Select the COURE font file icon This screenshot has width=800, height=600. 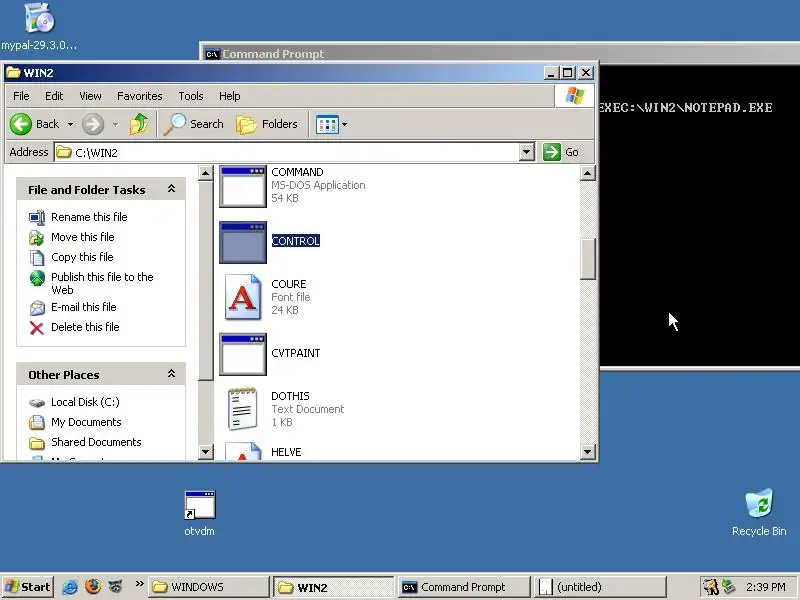click(243, 297)
